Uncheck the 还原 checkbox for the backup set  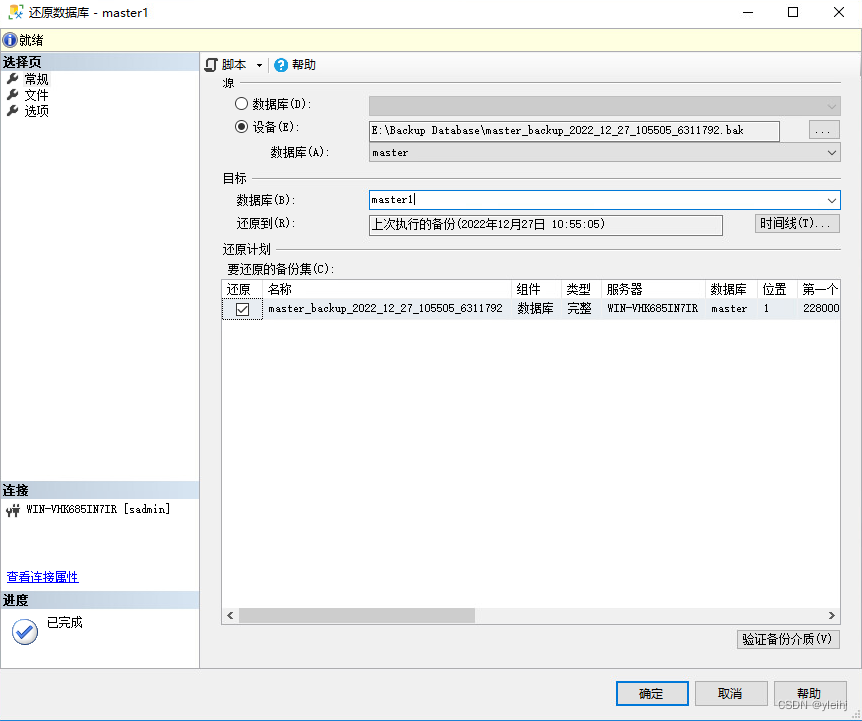pyautogui.click(x=241, y=308)
